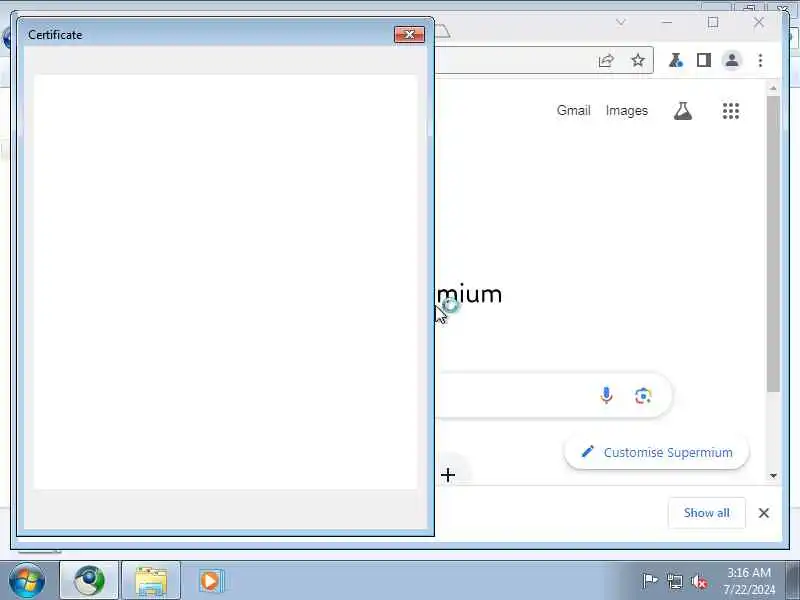This screenshot has height=600, width=800.
Task: Open Windows Media Player from the taskbar
Action: [211, 580]
